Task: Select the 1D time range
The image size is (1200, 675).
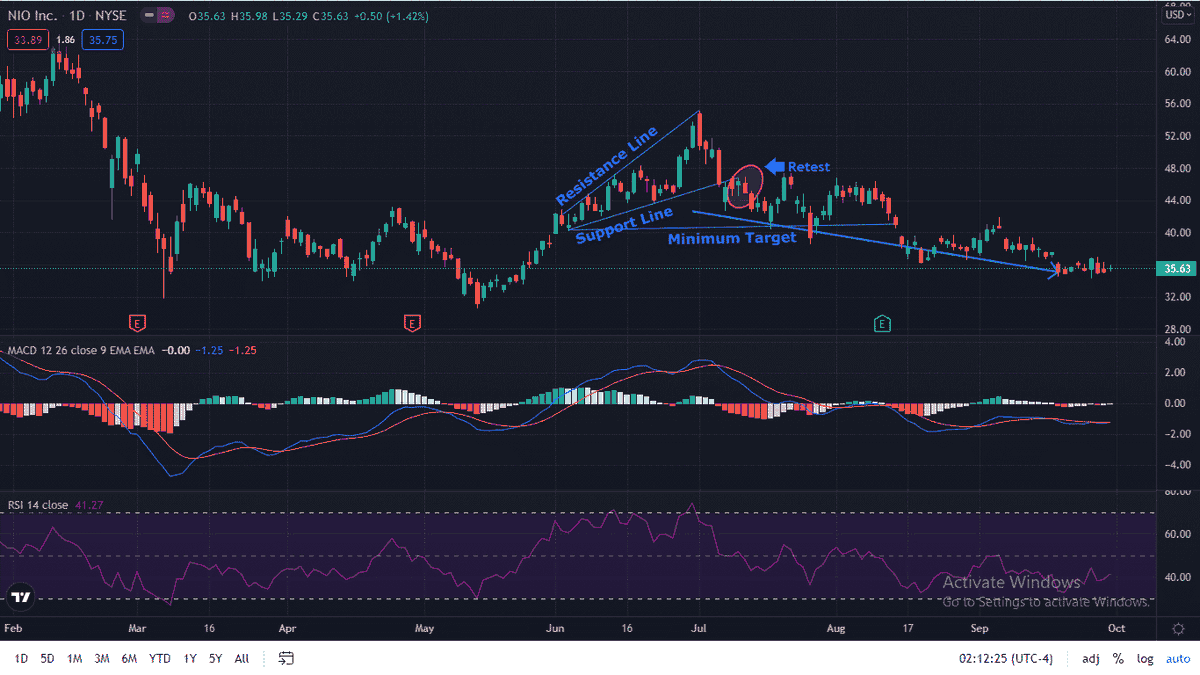Action: pyautogui.click(x=20, y=659)
